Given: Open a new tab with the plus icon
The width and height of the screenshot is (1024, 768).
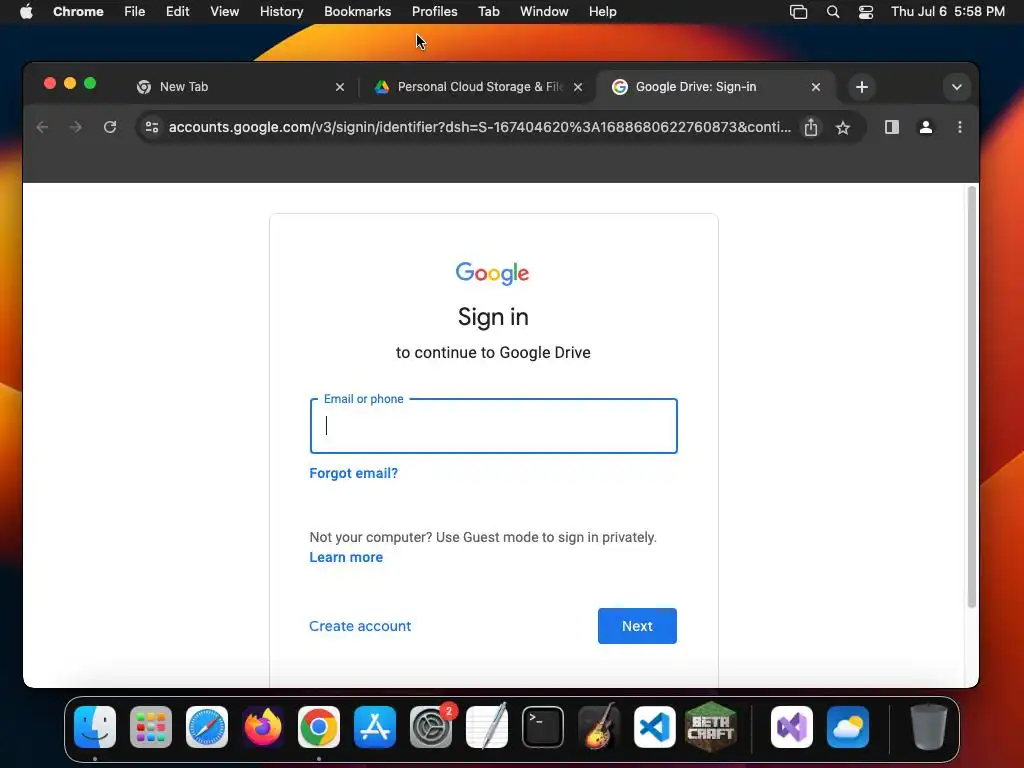Looking at the screenshot, I should click(x=861, y=87).
